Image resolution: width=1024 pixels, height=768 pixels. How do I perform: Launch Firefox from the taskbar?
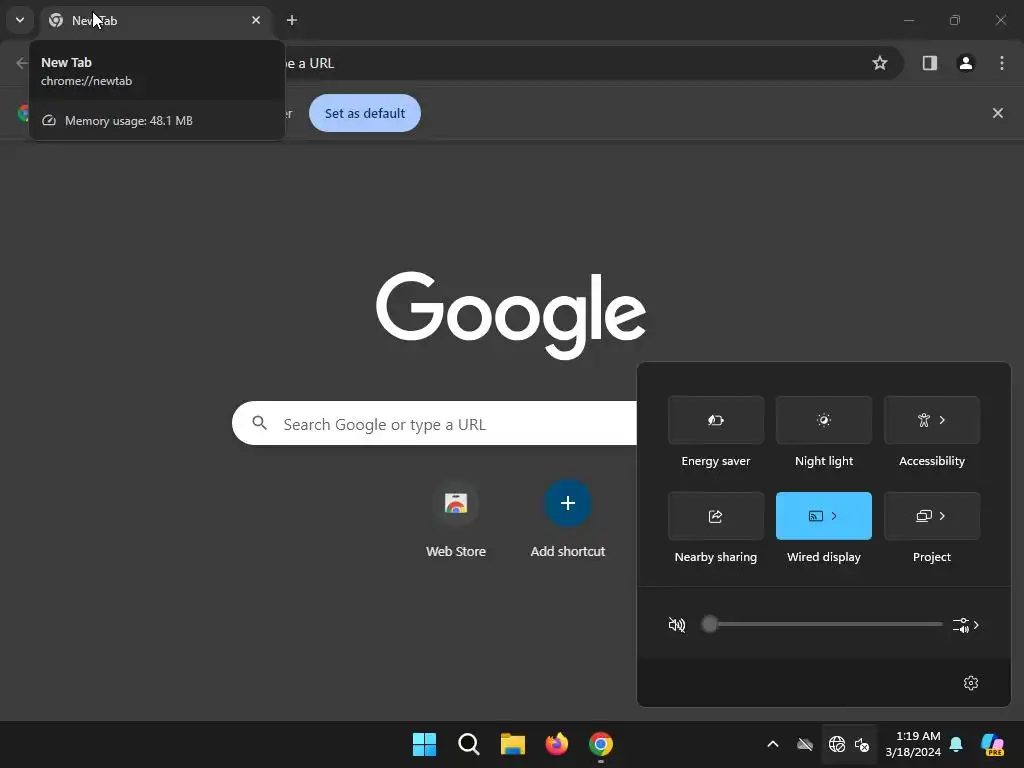[x=556, y=744]
